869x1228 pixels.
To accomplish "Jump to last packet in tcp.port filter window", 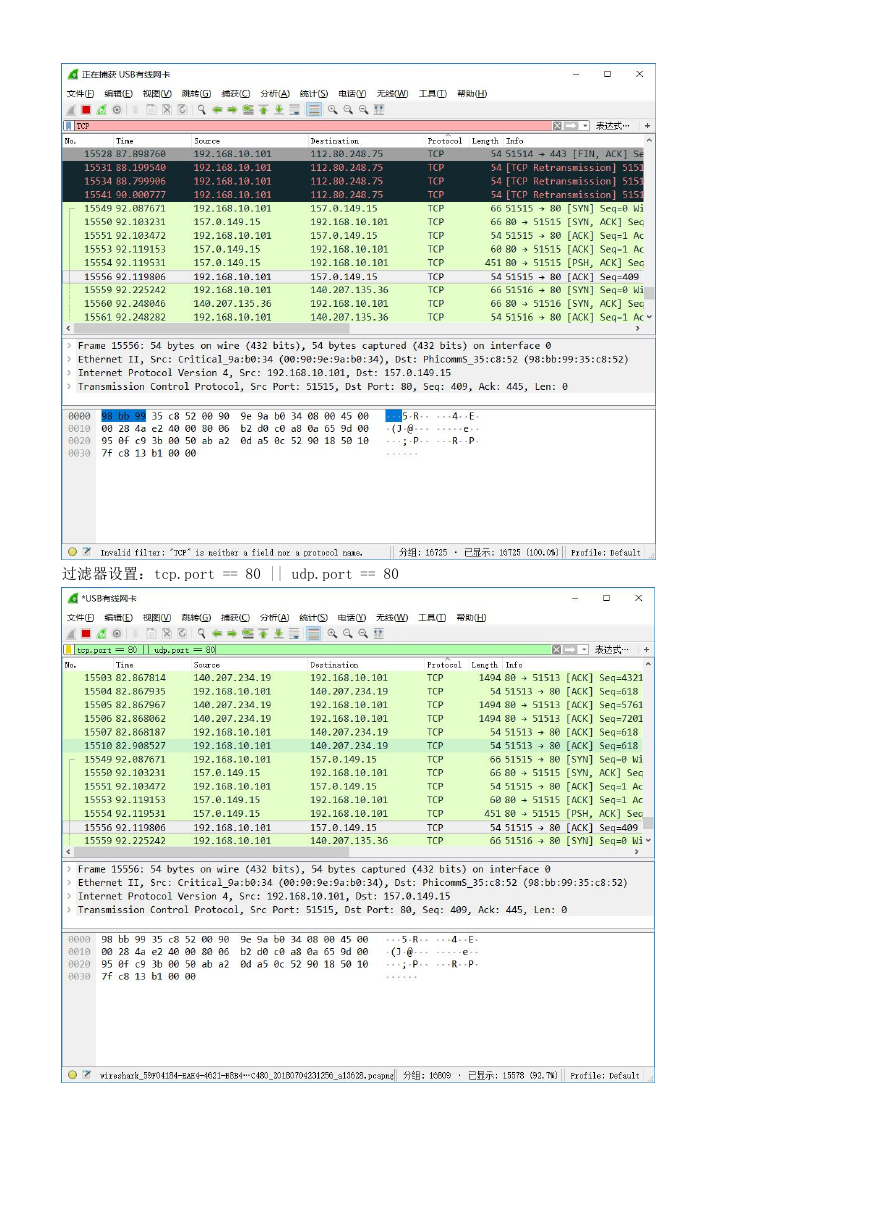I will coord(278,633).
